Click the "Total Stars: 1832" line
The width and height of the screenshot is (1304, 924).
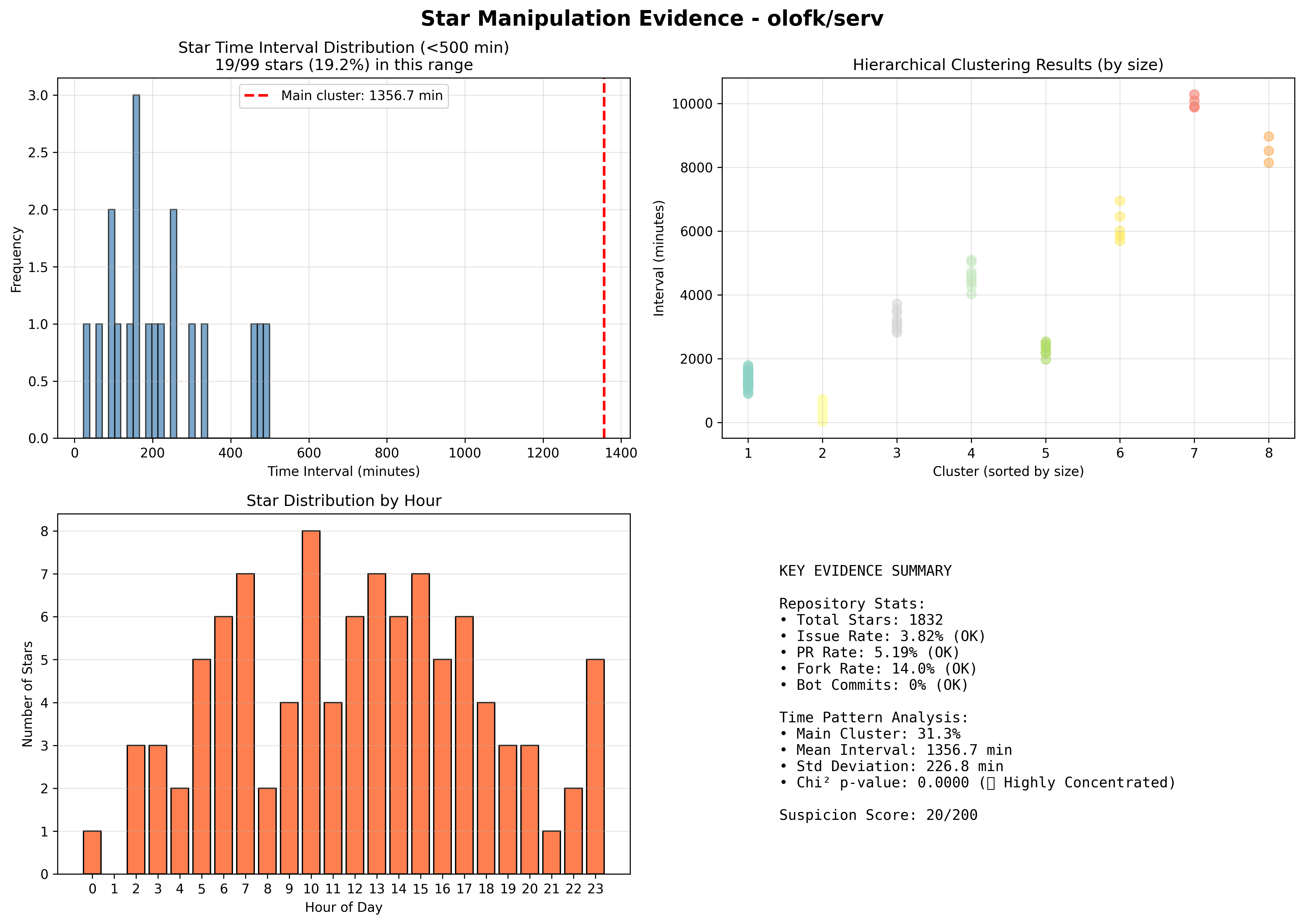click(861, 620)
